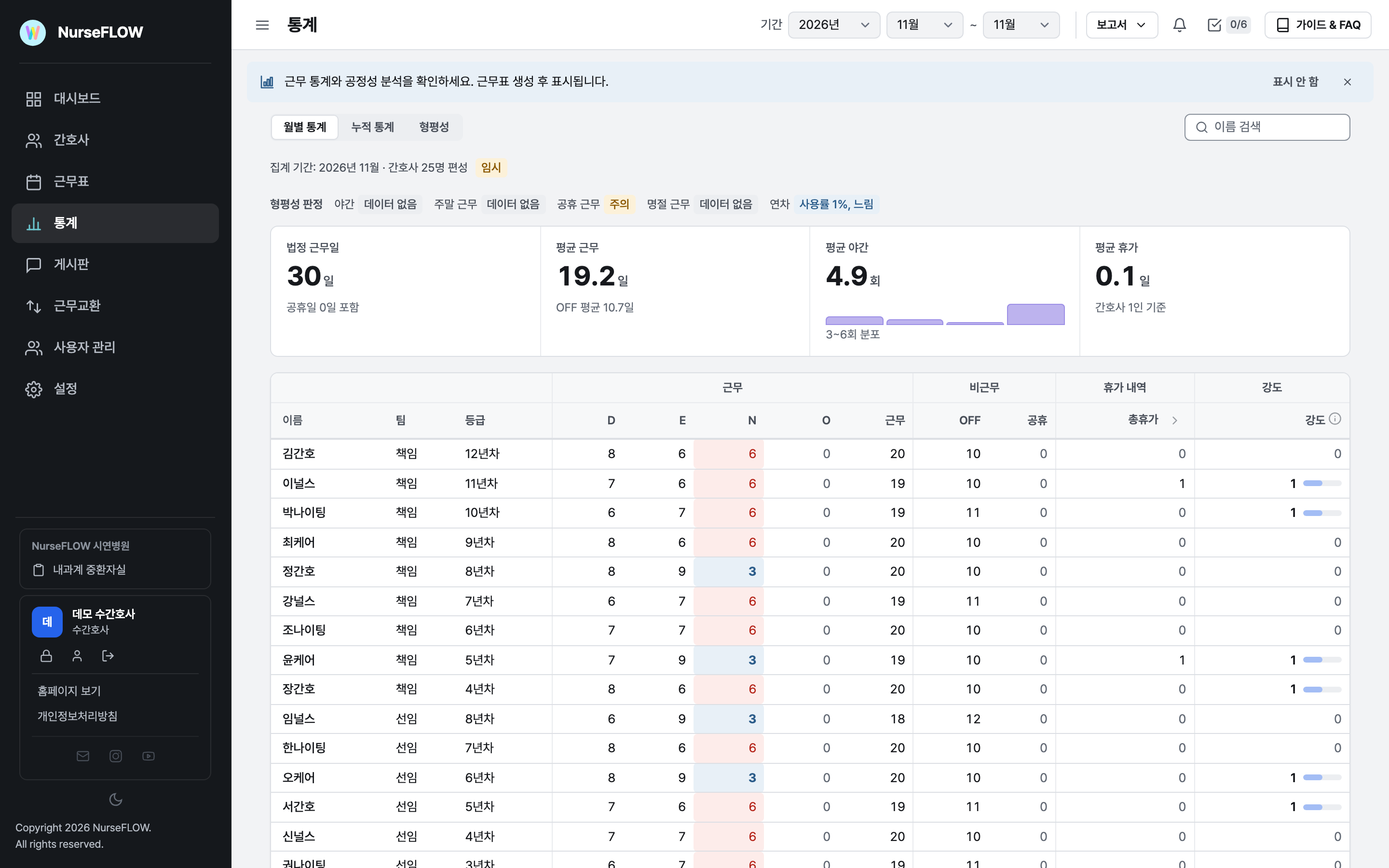Click 표시 안 함 on the banner
This screenshot has width=1389, height=868.
(1295, 82)
